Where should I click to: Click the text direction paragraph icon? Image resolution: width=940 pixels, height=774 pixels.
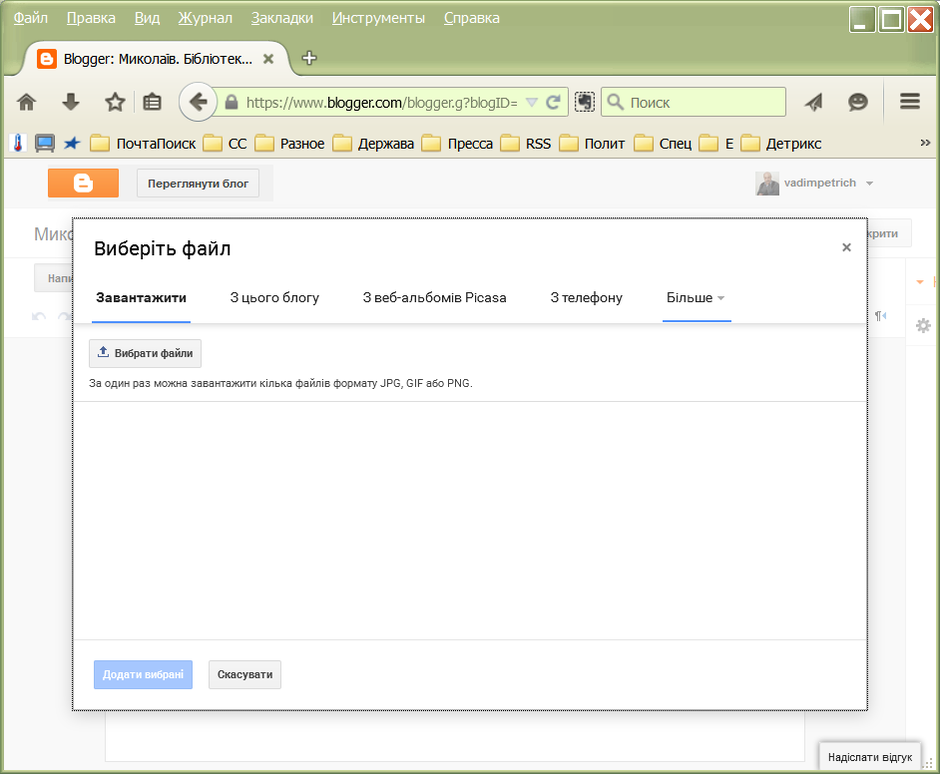880,316
